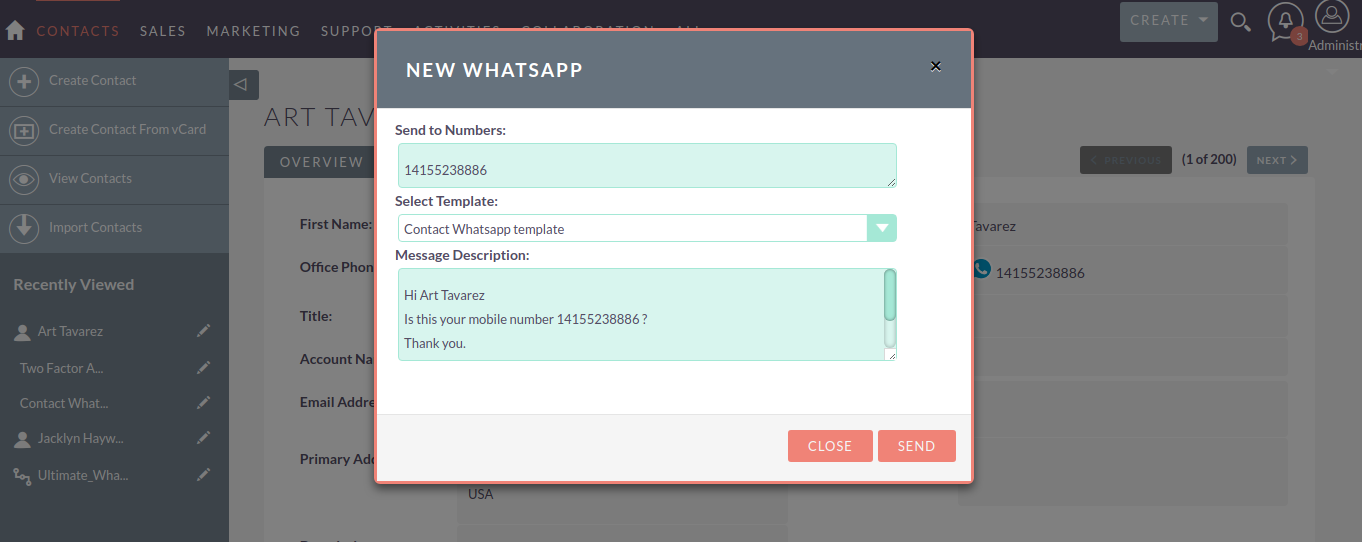Click the office phone number 14155238886

1040,273
